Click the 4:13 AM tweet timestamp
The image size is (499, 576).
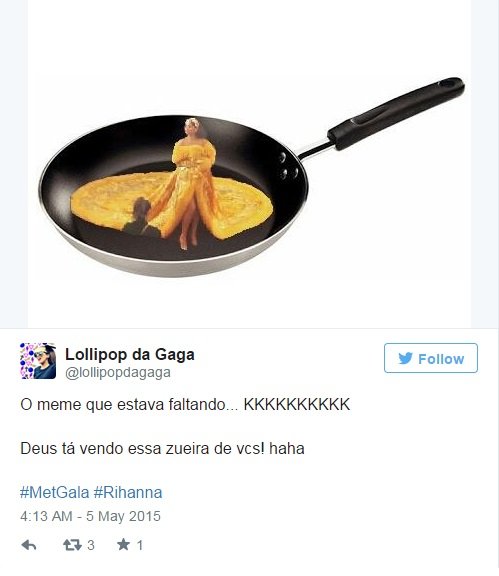[x=46, y=516]
